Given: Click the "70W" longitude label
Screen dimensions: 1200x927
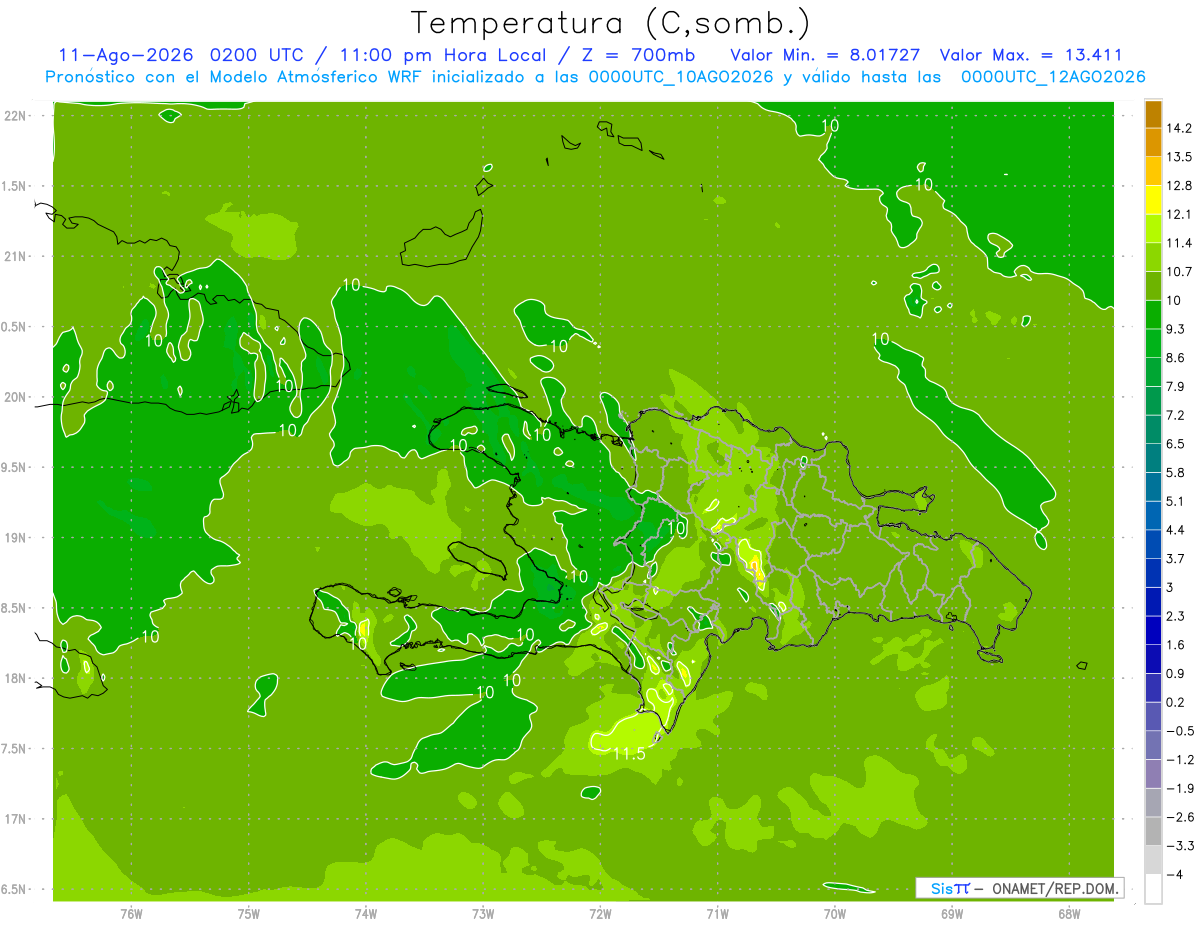Looking at the screenshot, I should click(x=834, y=914).
